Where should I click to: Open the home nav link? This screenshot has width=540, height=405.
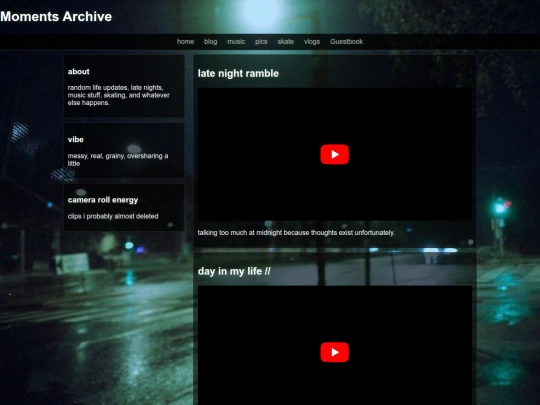tap(185, 42)
